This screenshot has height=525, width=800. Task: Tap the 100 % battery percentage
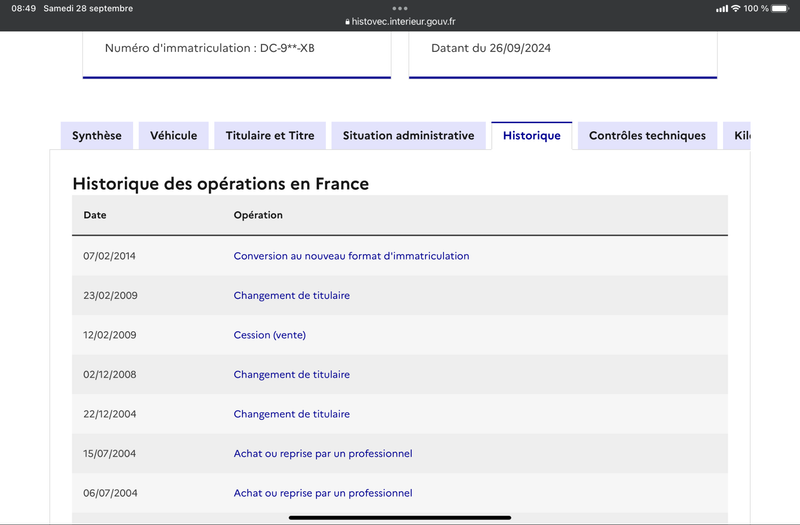(756, 8)
